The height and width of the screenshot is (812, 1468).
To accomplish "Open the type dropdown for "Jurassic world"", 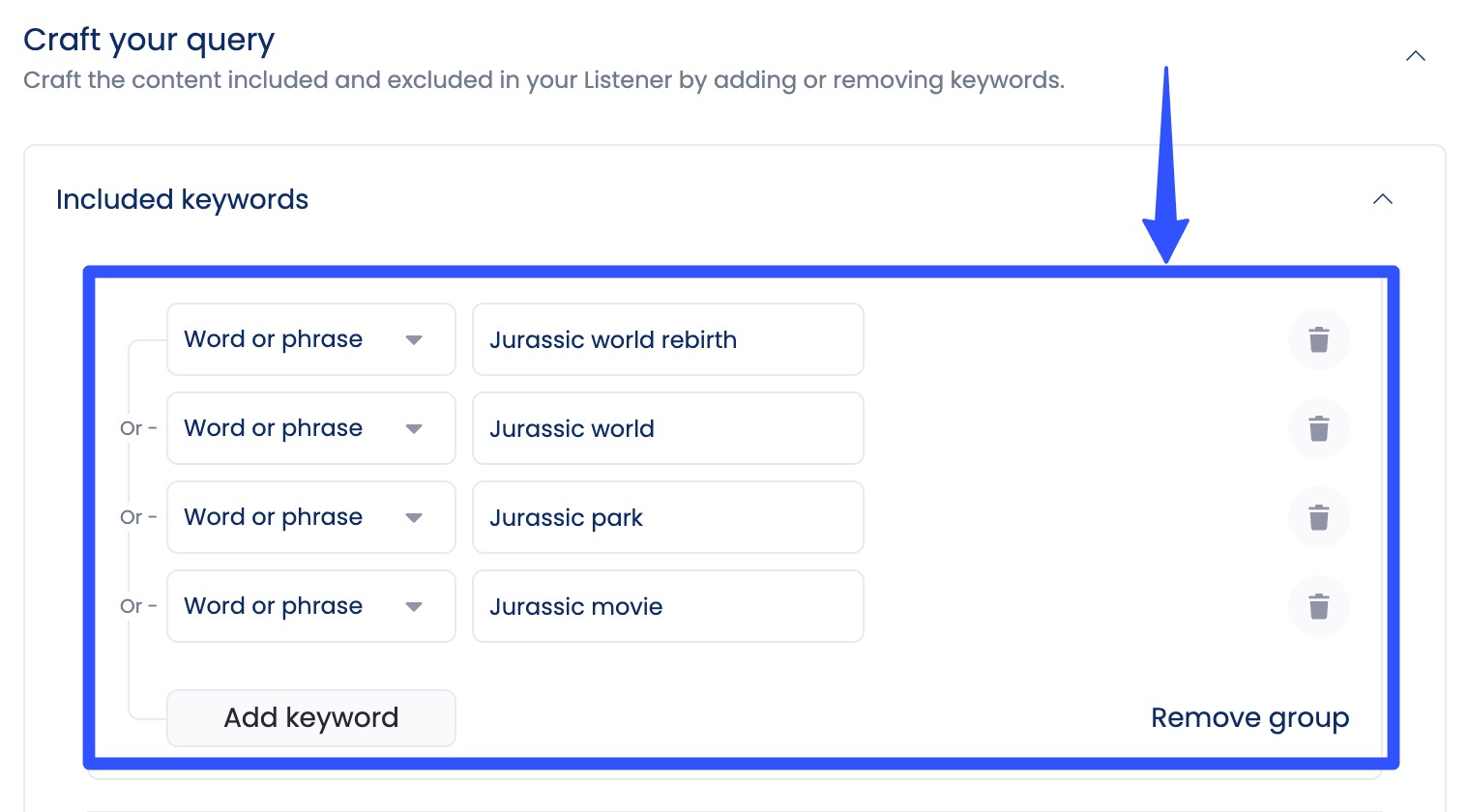I will pyautogui.click(x=414, y=428).
